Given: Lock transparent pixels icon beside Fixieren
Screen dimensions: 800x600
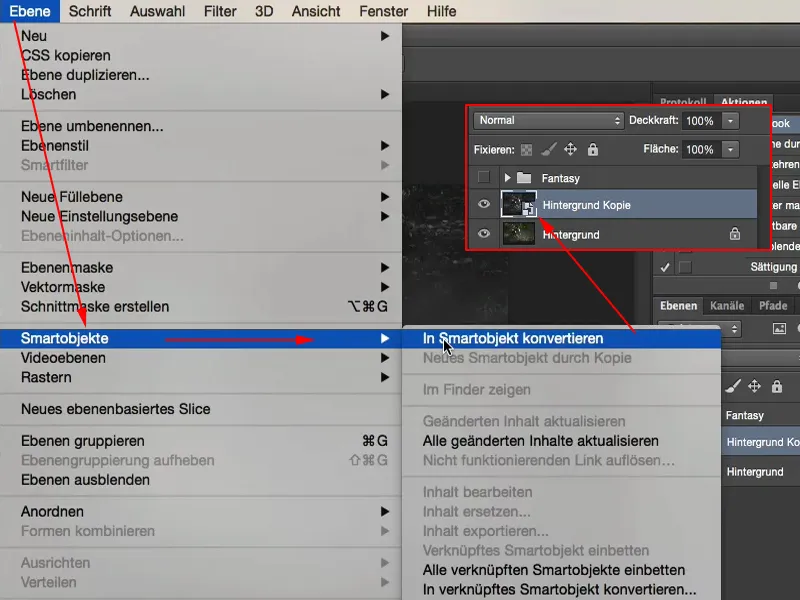Looking at the screenshot, I should [527, 149].
